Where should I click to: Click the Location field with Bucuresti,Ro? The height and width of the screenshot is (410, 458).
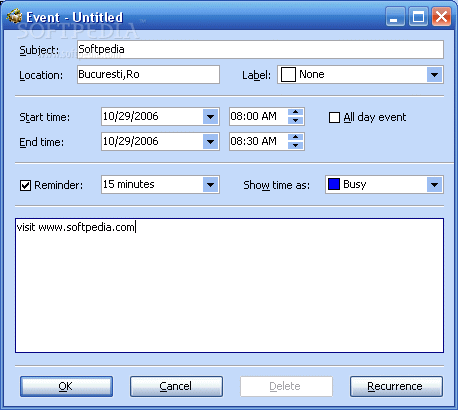pos(148,74)
